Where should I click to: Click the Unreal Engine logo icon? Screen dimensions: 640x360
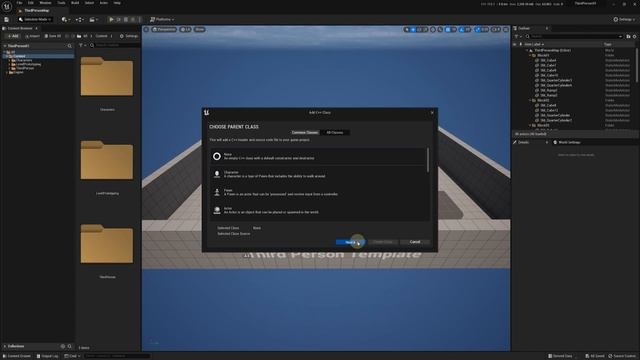coord(7,6)
